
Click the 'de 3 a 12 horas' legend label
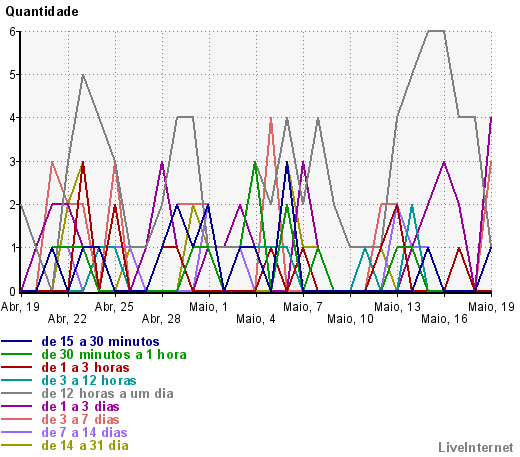click(89, 380)
